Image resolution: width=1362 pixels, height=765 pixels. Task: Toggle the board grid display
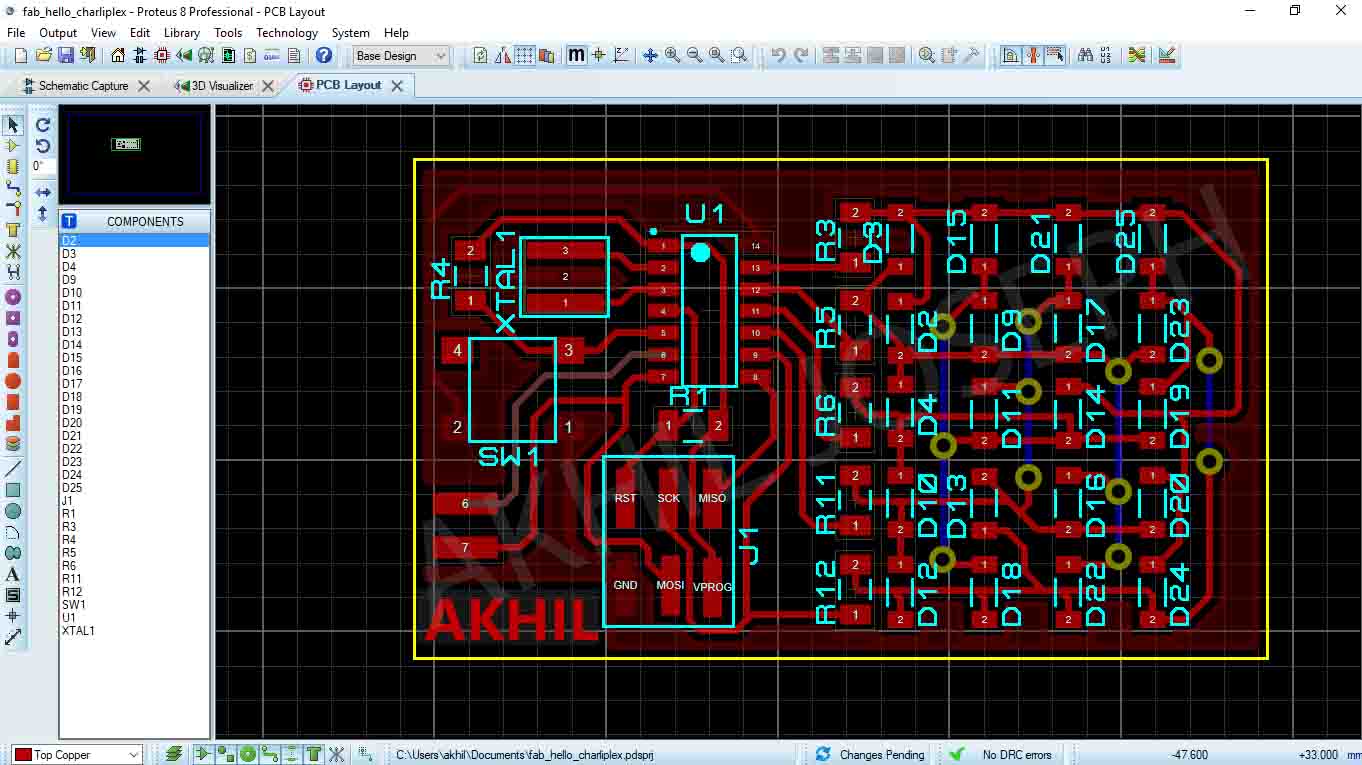coord(525,56)
